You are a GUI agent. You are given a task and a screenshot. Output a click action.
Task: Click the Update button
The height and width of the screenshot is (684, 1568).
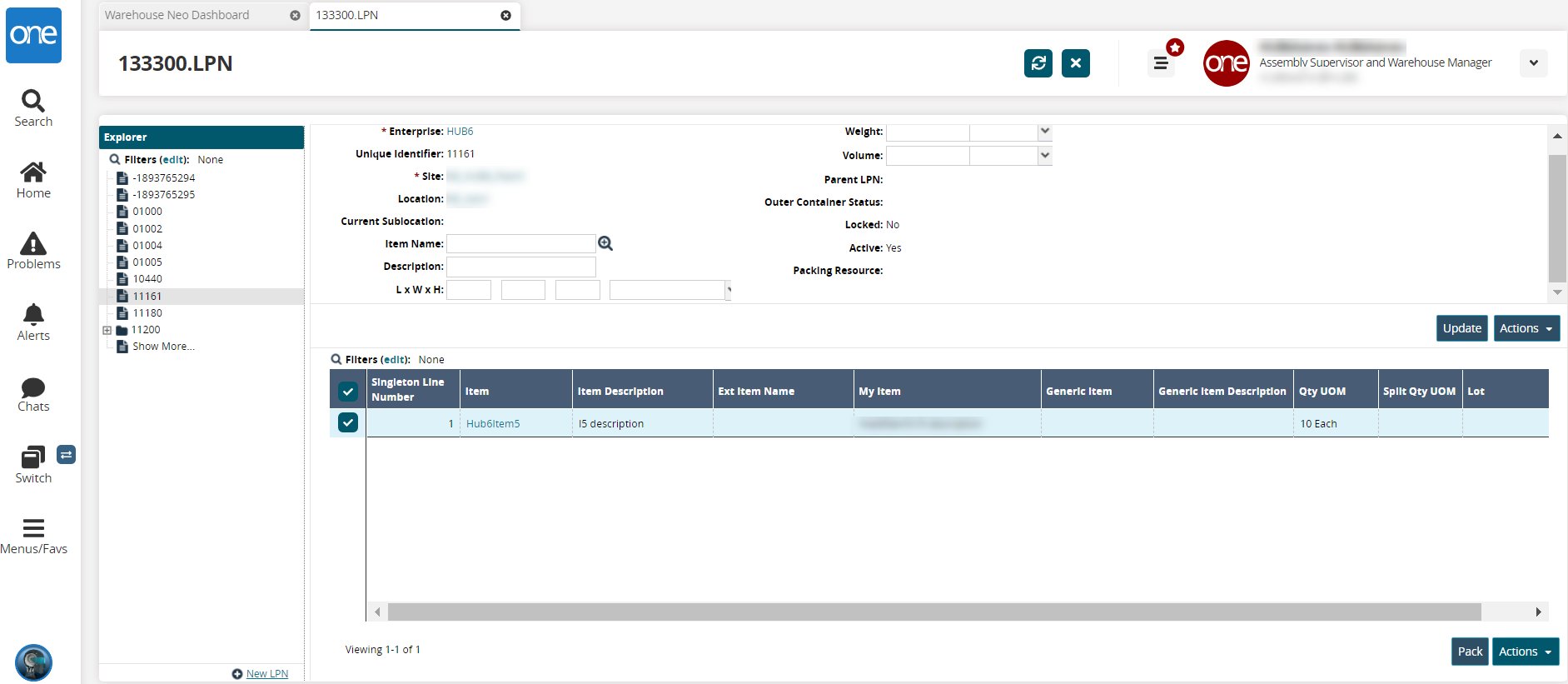1462,328
